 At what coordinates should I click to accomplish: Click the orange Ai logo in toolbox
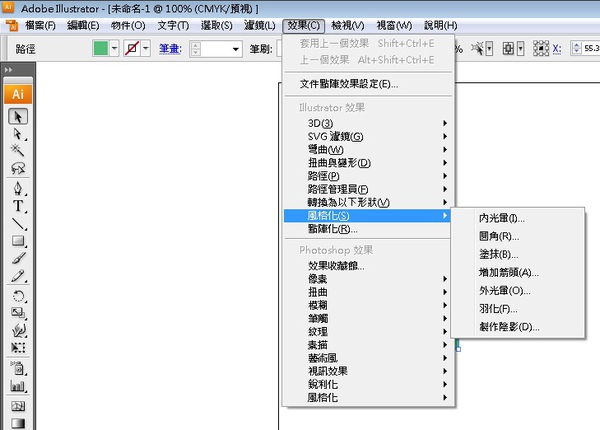[x=18, y=94]
